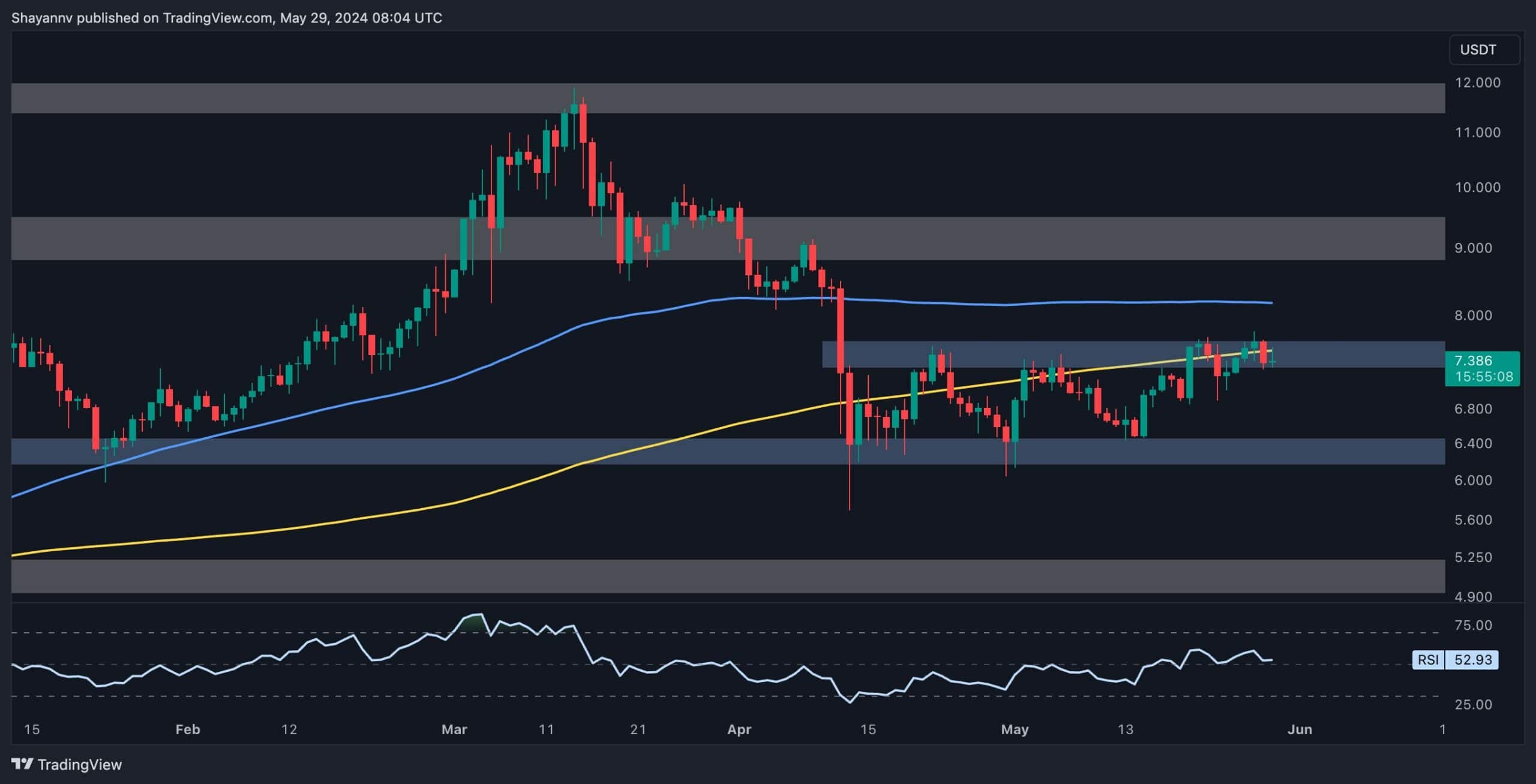Screen dimensions: 1536x784
Task: Click the TradingView logo icon
Action: click(22, 764)
